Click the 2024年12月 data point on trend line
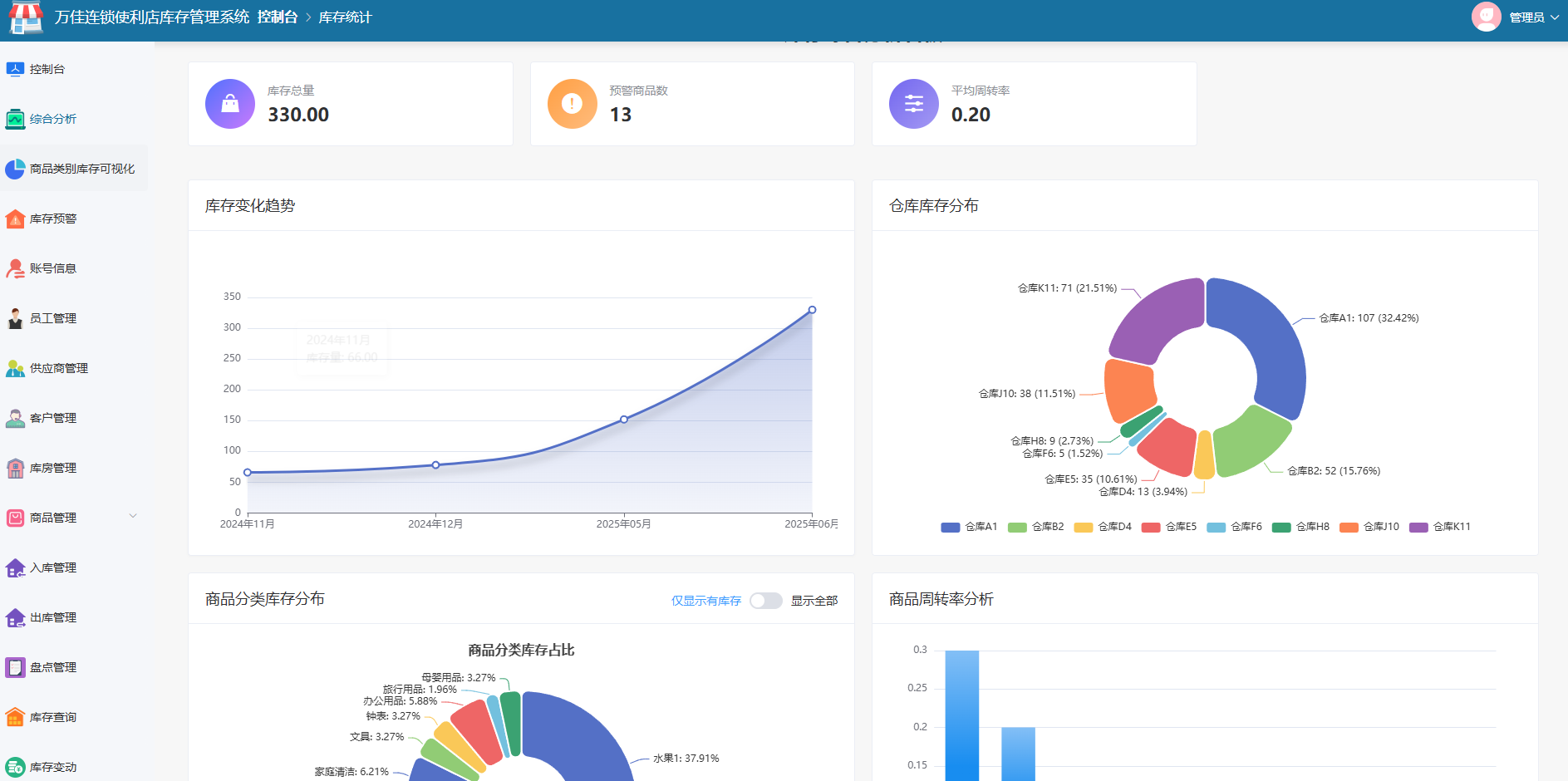Viewport: 1568px width, 781px height. point(435,465)
